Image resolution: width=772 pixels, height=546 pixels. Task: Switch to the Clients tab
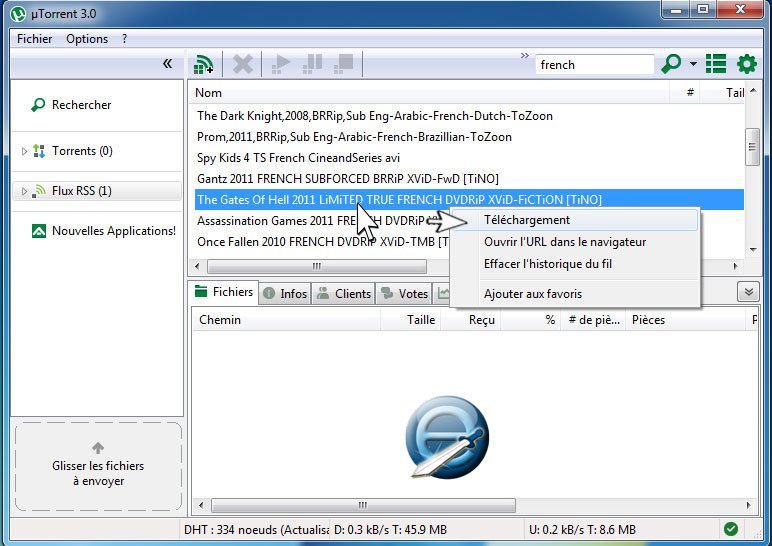[344, 294]
